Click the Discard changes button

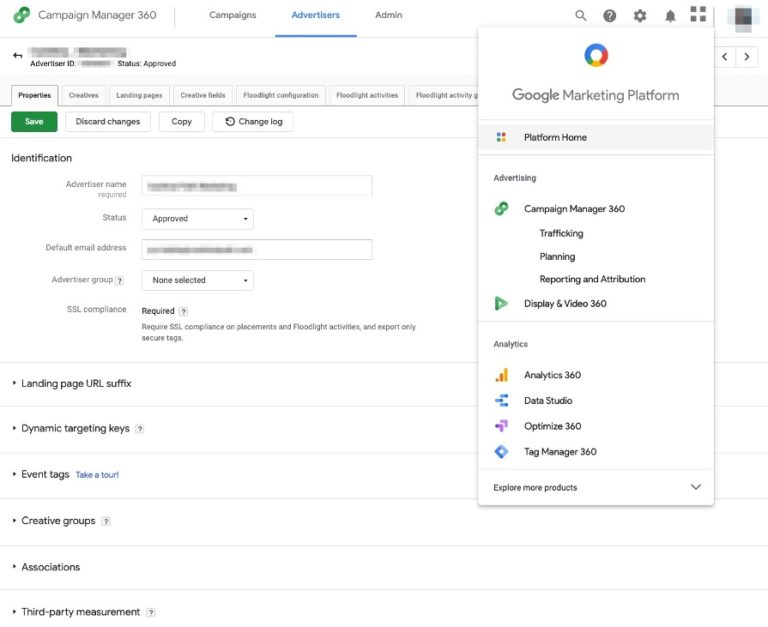(108, 121)
